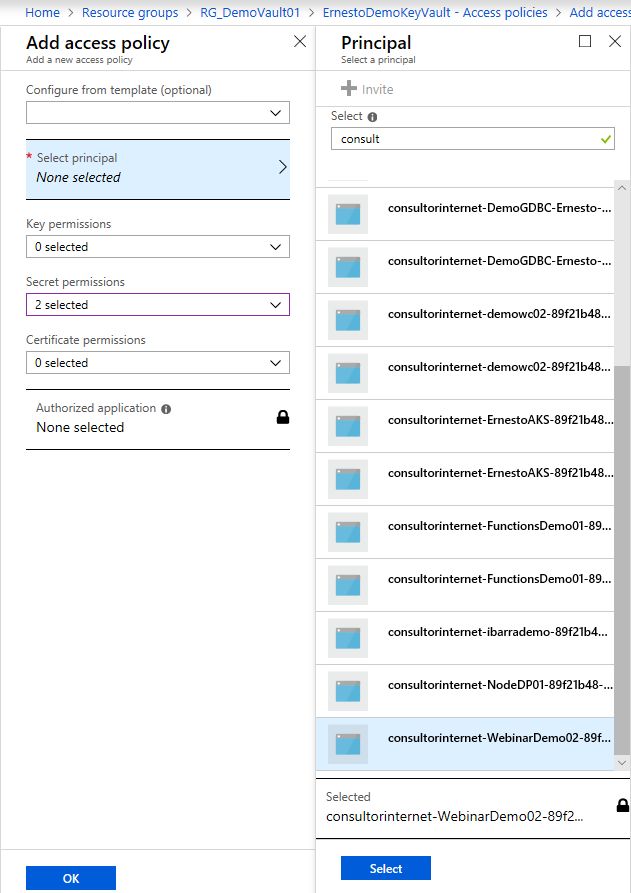Click the lock icon beside Authorized application
The image size is (631, 893).
[x=282, y=417]
